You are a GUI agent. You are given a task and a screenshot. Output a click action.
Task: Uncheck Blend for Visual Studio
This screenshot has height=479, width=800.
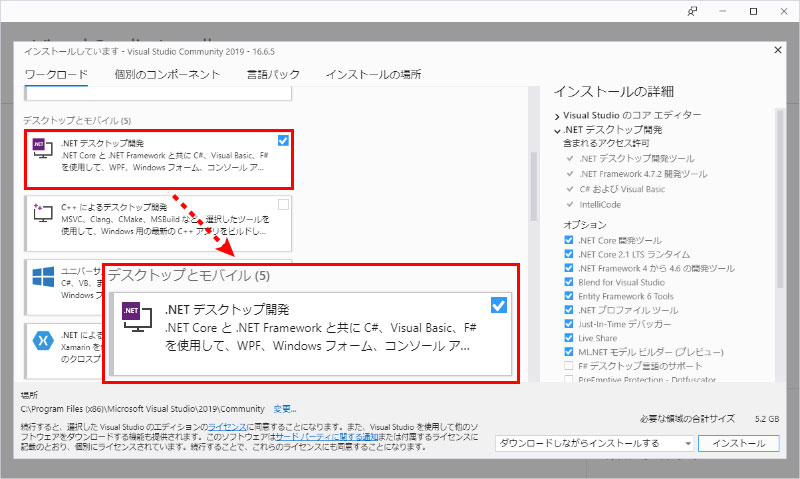(569, 282)
